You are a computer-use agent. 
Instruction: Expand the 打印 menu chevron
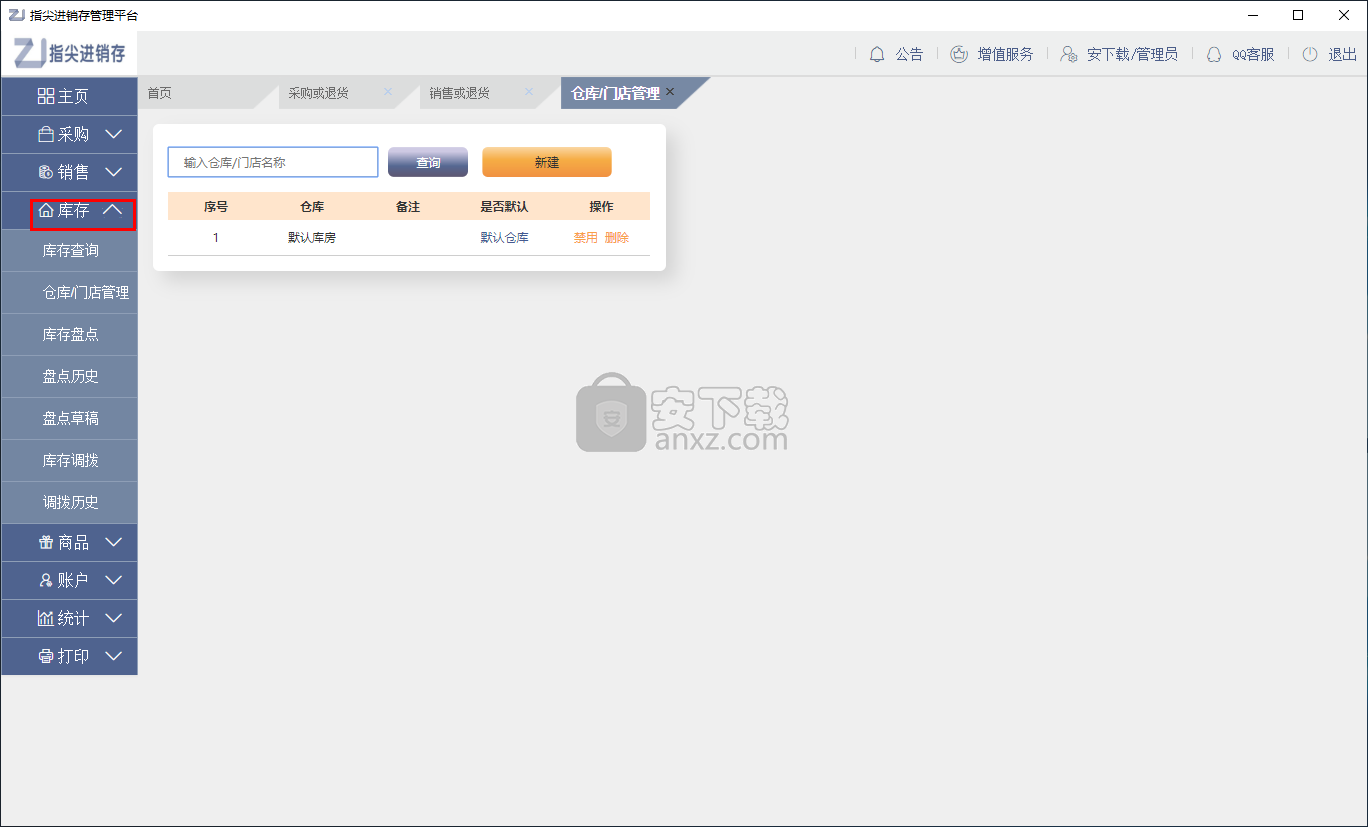pos(113,656)
